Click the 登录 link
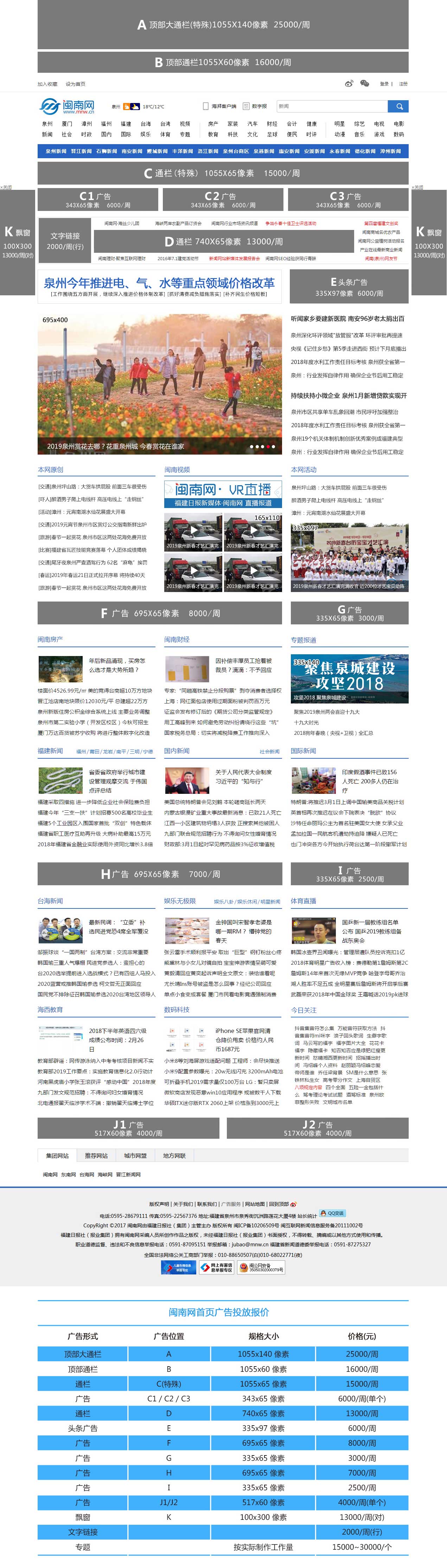This screenshot has height=1568, width=447. pos(384,84)
